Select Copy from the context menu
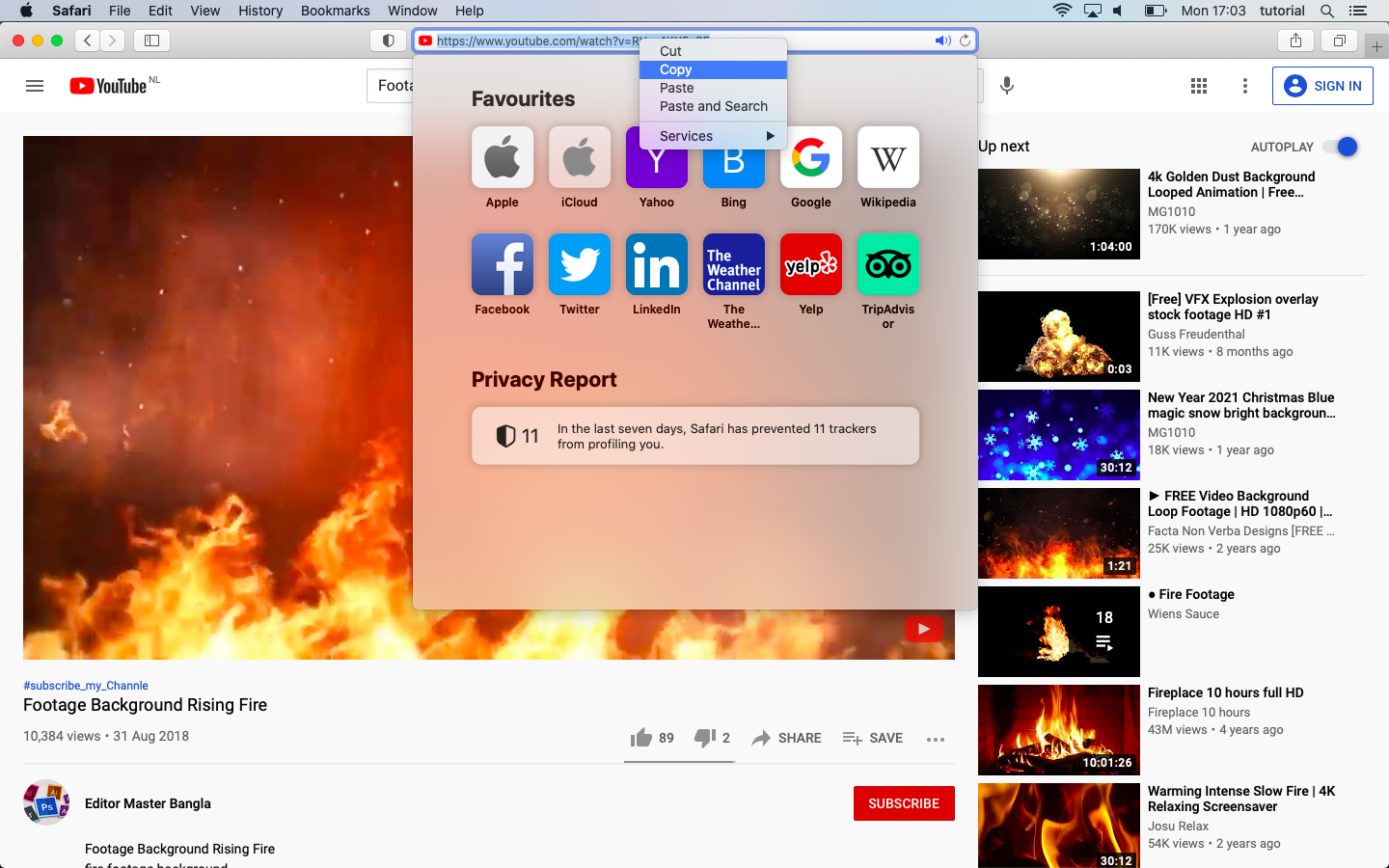Screen dimensions: 1389x868 [676, 69]
